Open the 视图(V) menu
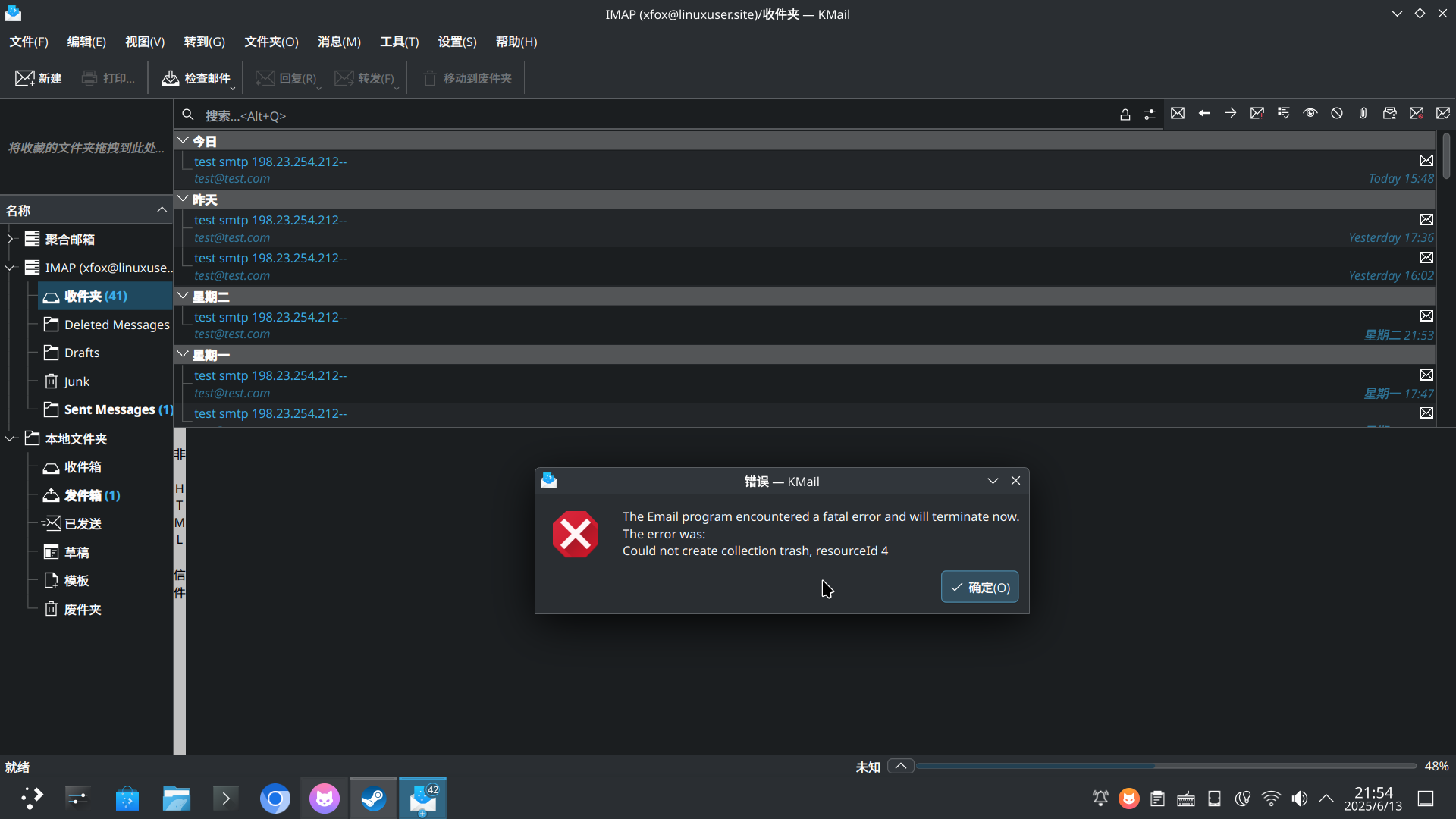Screen dimensions: 1456x819 click(x=145, y=42)
